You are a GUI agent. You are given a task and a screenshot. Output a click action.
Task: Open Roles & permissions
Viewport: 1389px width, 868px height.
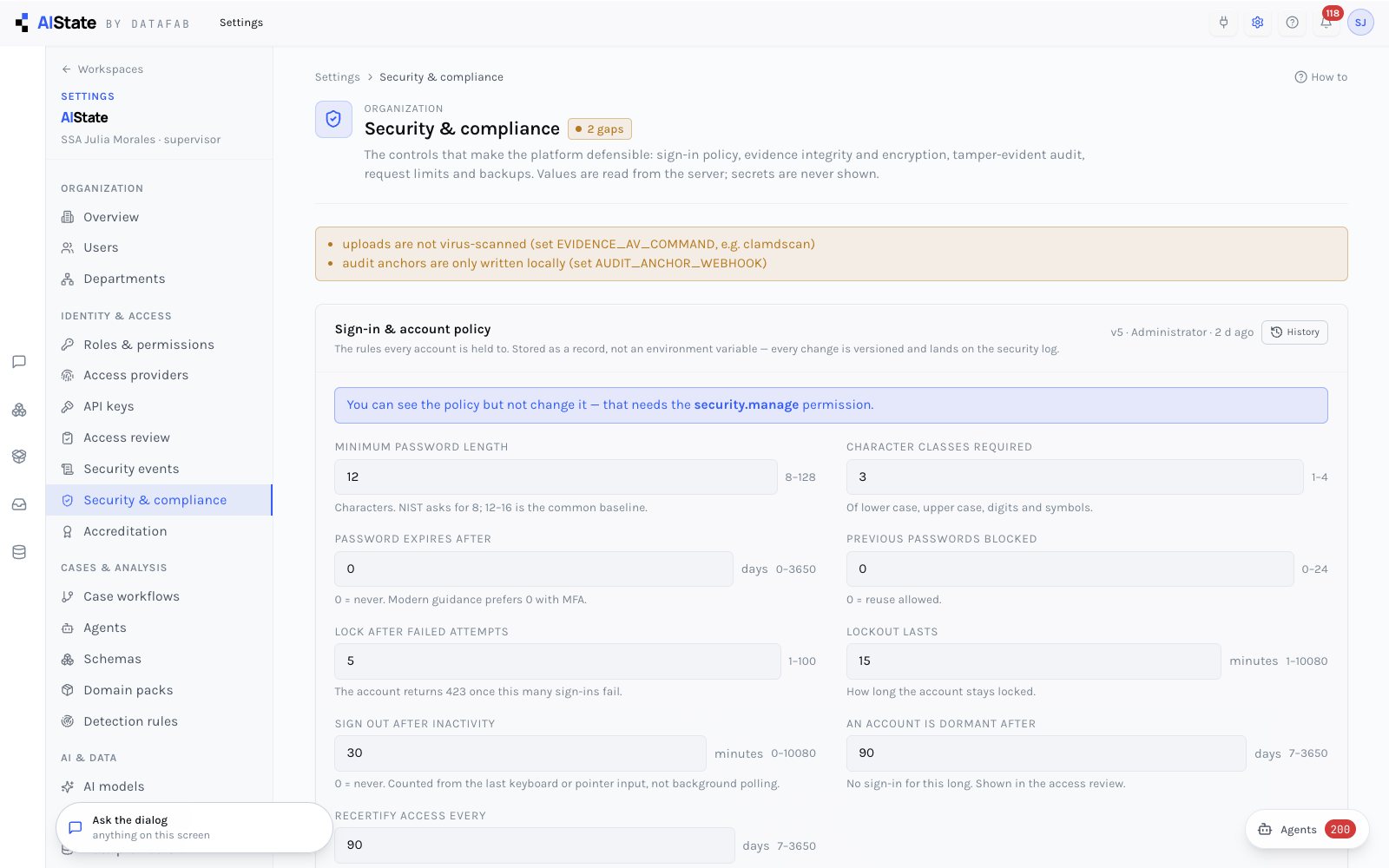point(159,345)
